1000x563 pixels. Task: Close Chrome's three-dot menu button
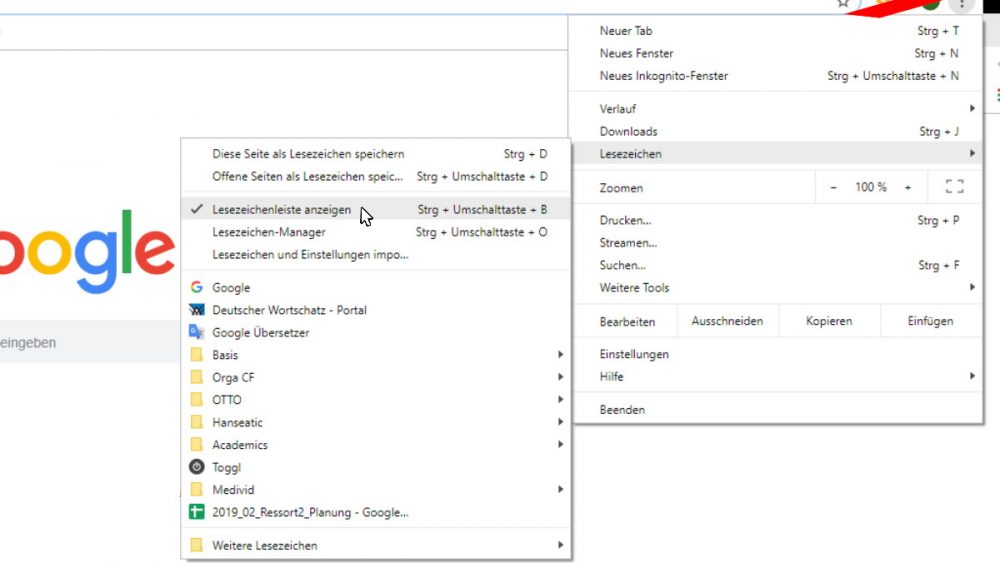(961, 4)
